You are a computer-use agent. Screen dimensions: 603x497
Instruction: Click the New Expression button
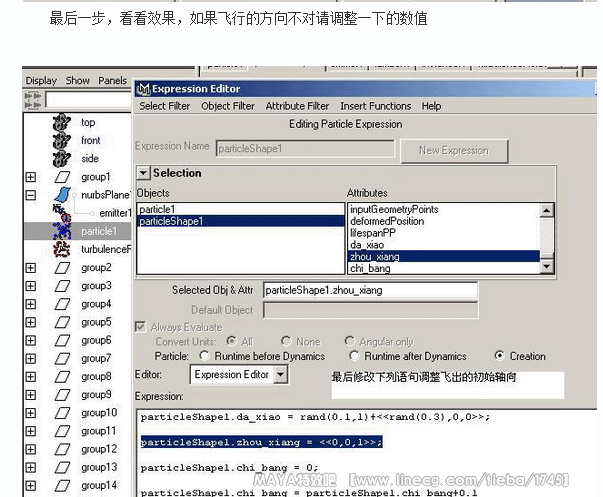coord(454,150)
